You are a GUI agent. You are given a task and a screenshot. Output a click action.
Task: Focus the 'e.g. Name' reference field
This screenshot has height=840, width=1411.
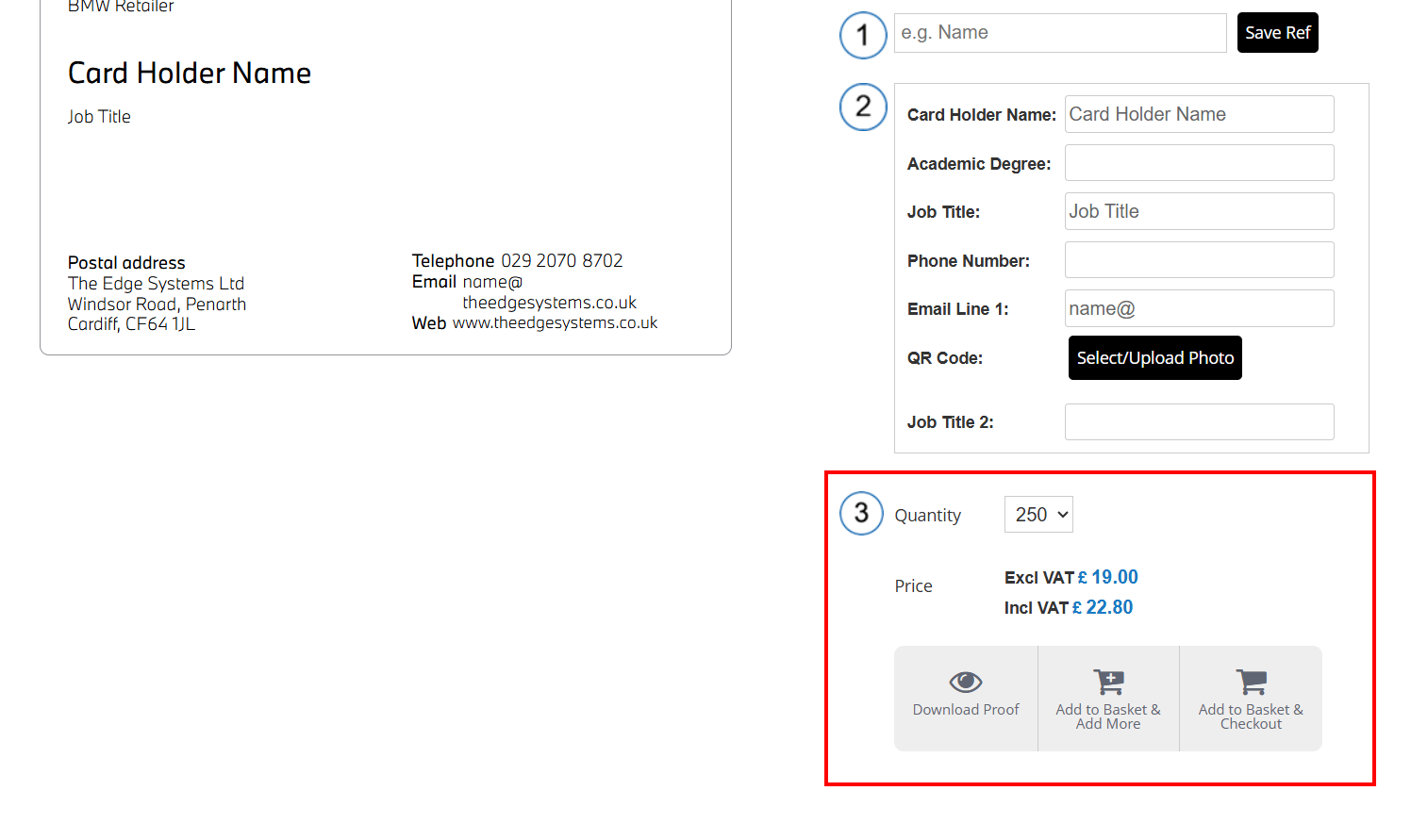pyautogui.click(x=1059, y=33)
